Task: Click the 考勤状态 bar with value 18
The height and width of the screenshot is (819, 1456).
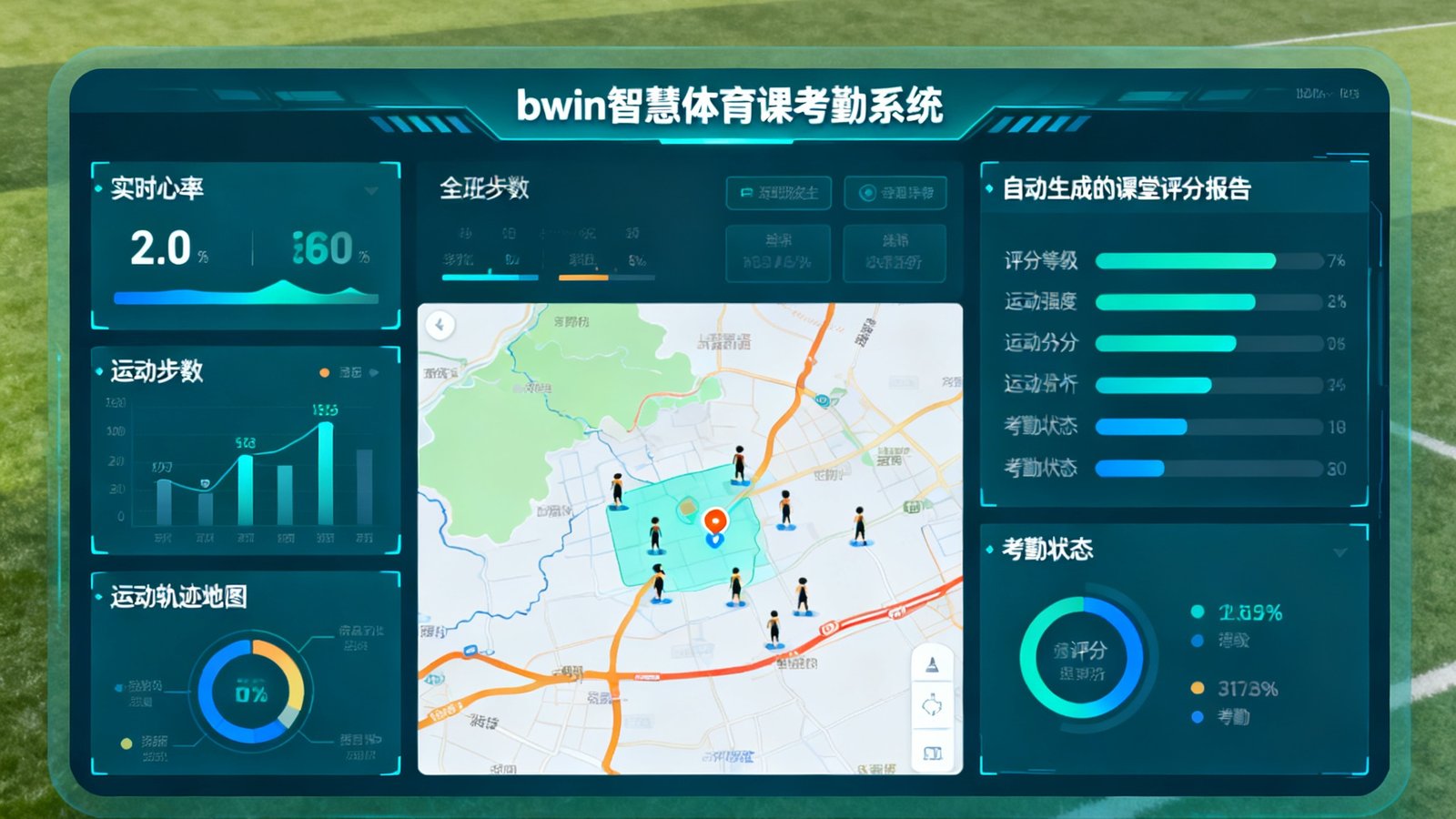Action: click(1209, 427)
